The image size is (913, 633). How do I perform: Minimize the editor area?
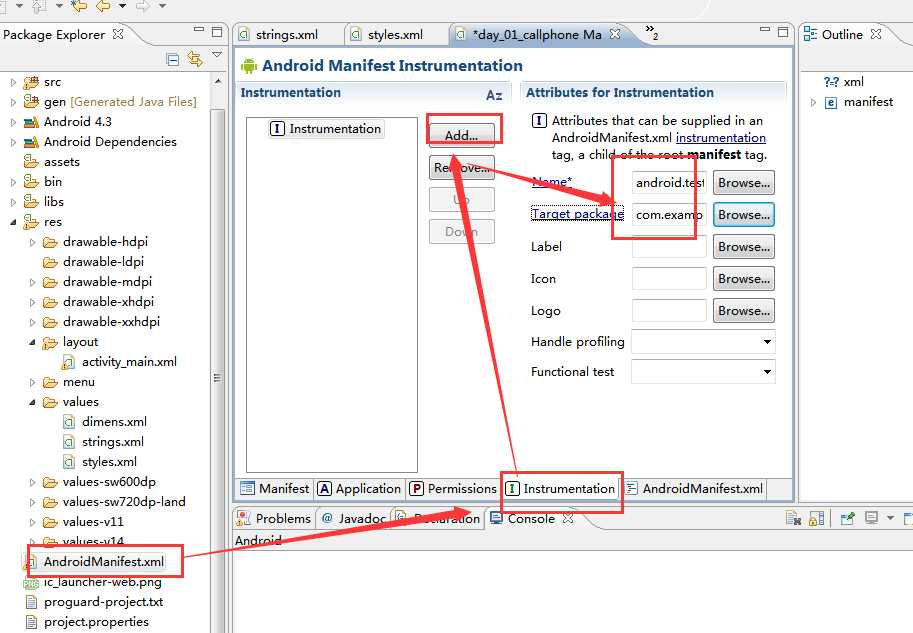765,29
